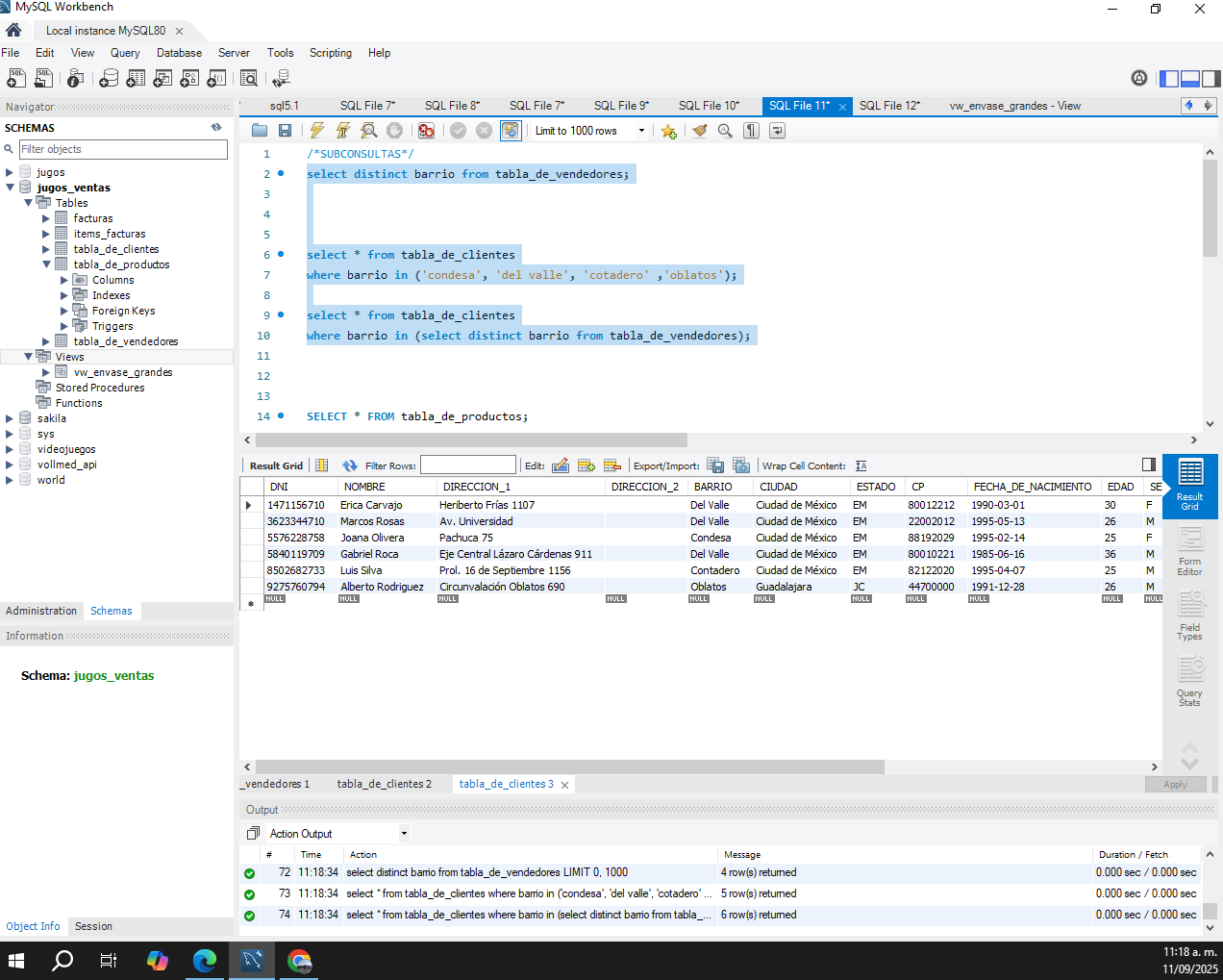The image size is (1223, 980).
Task: Create a new schema in the server
Action: coord(109,78)
